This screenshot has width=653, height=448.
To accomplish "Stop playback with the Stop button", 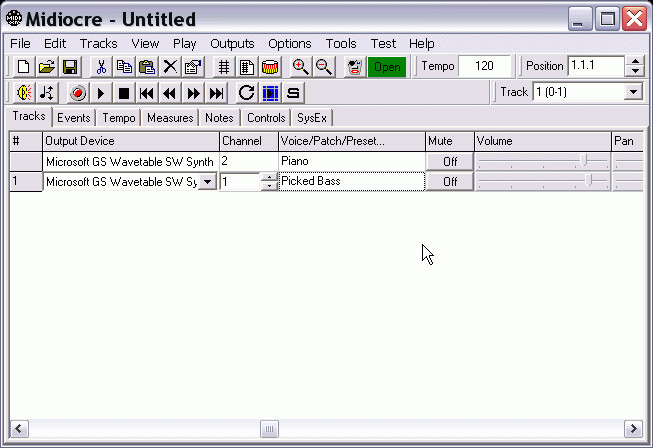I will [124, 92].
